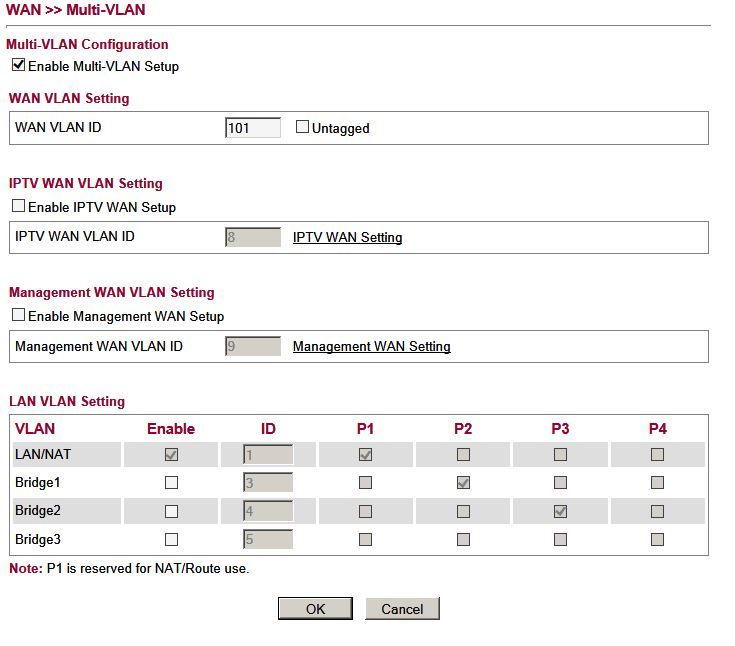The height and width of the screenshot is (646, 735).
Task: Enable IPTV WAN Setup checkbox
Action: pyautogui.click(x=18, y=207)
